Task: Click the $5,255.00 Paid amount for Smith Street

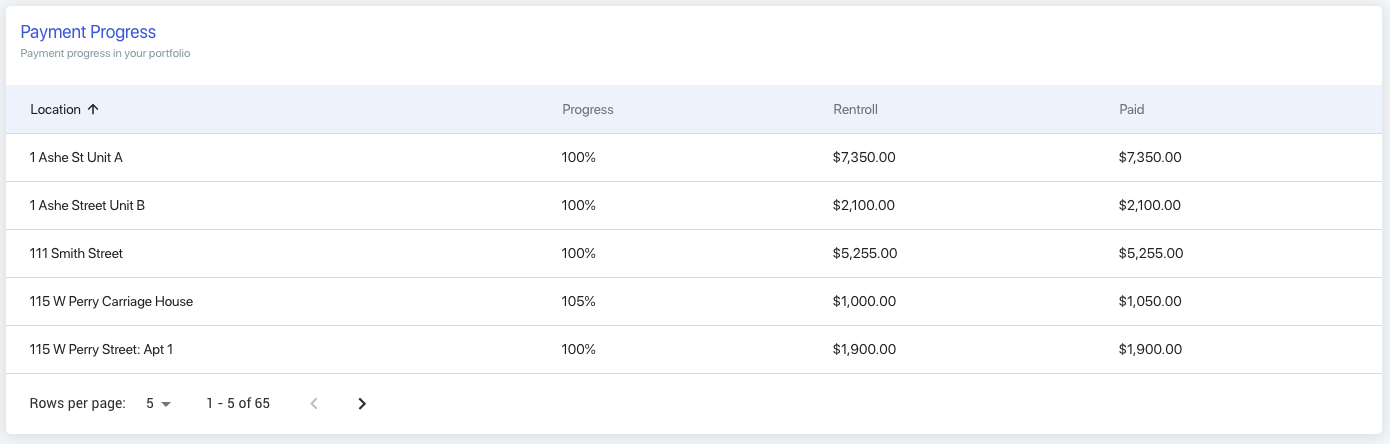Action: pos(1151,254)
